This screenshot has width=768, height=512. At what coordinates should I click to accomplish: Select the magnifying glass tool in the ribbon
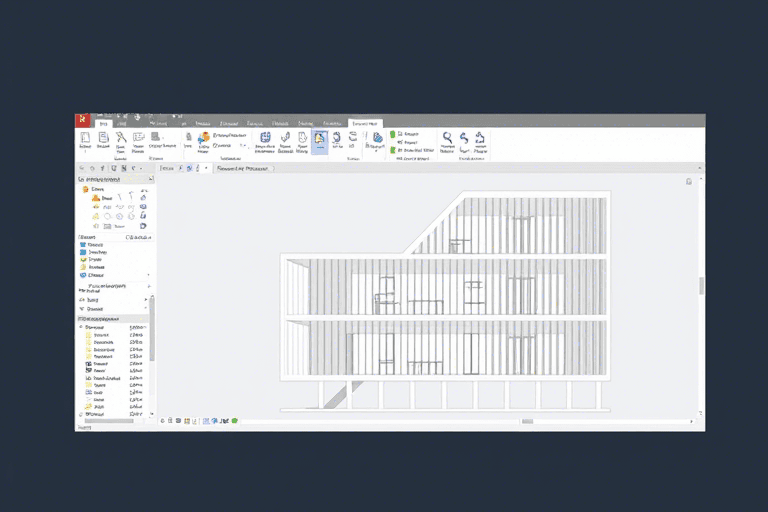(x=447, y=138)
